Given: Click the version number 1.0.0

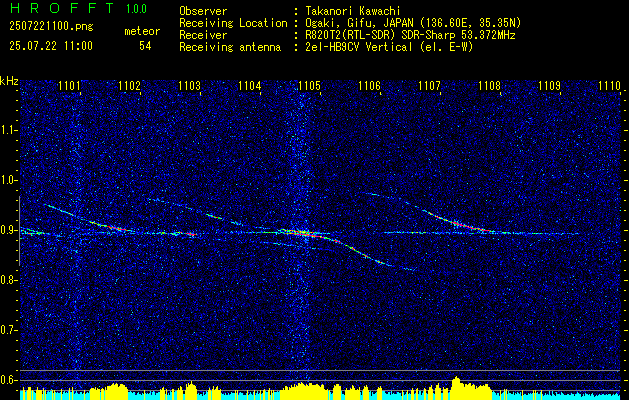Looking at the screenshot, I should pos(136,9).
